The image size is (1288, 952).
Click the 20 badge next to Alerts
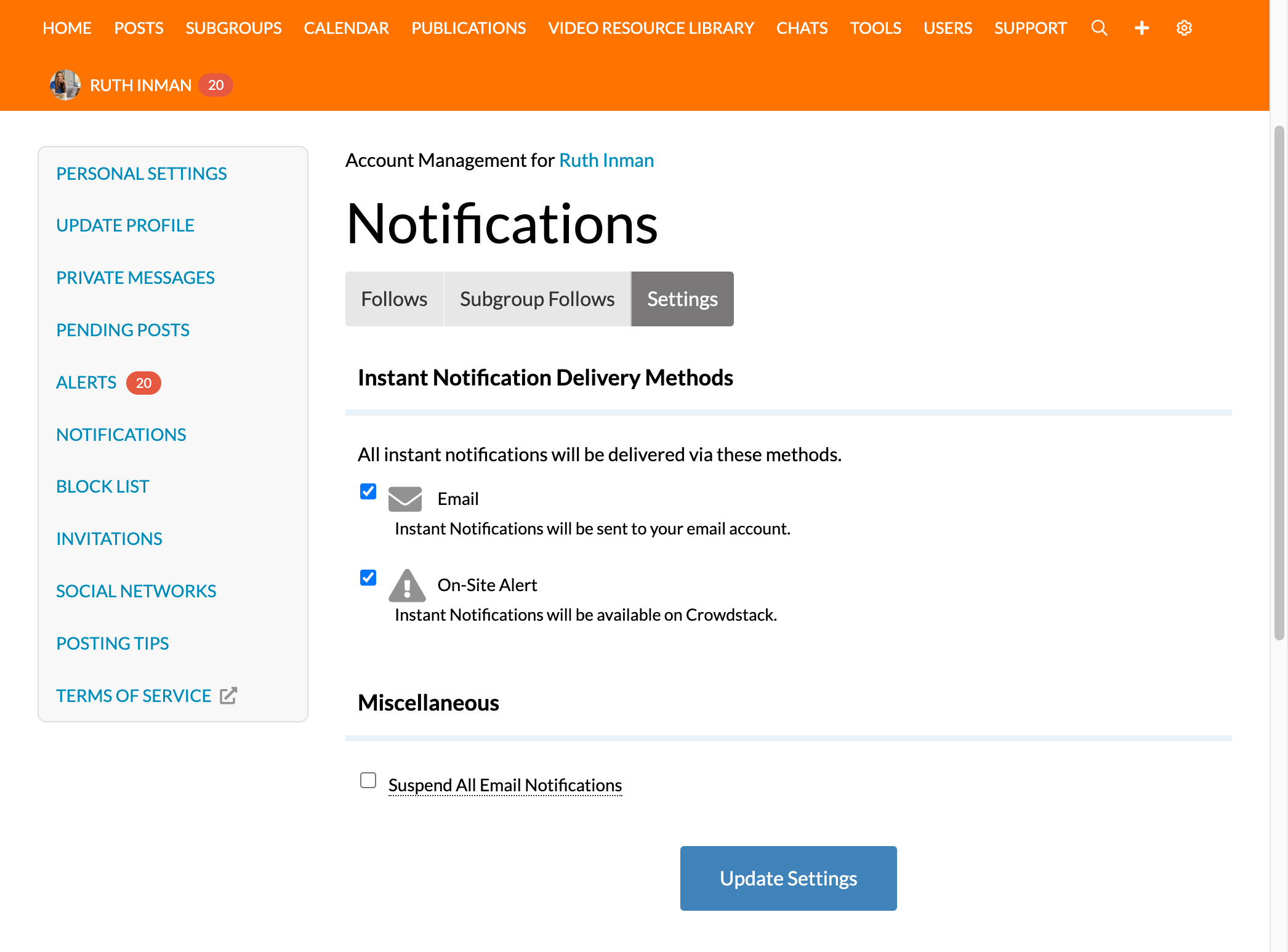point(143,383)
